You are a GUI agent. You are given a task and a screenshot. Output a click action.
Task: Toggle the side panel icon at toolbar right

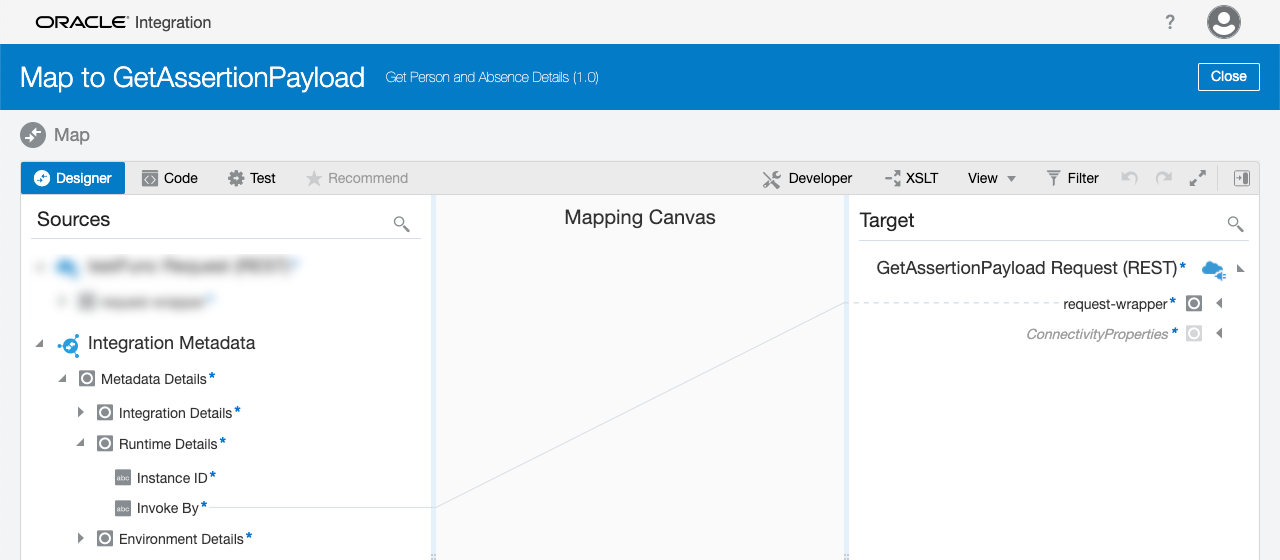(1241, 178)
